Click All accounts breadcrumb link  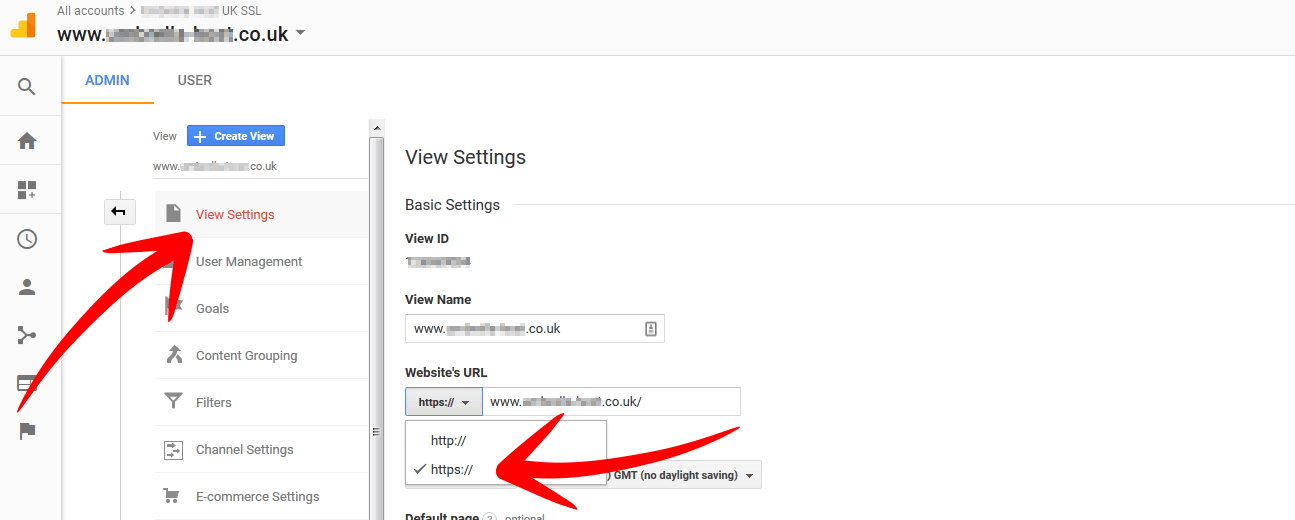click(x=91, y=11)
